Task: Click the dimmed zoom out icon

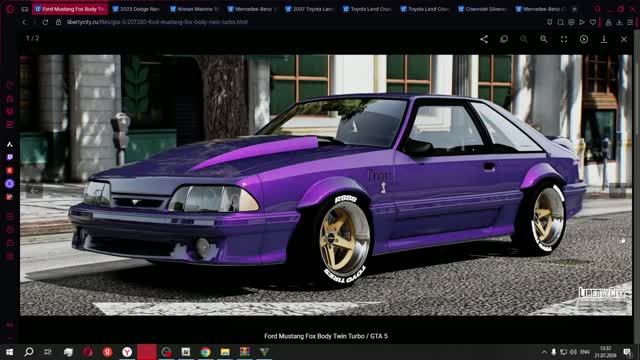Action: (x=524, y=39)
